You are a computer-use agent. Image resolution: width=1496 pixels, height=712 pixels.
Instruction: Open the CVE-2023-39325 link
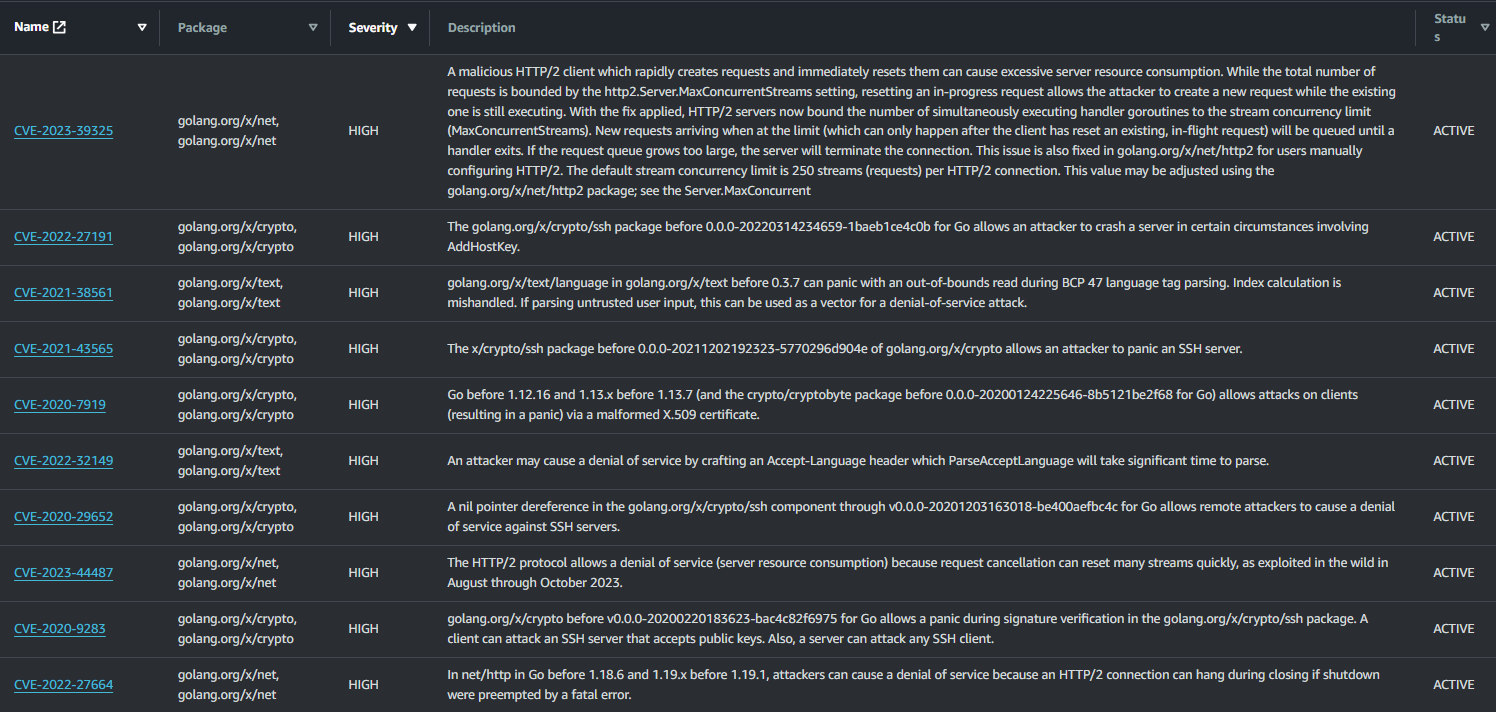pyautogui.click(x=63, y=131)
